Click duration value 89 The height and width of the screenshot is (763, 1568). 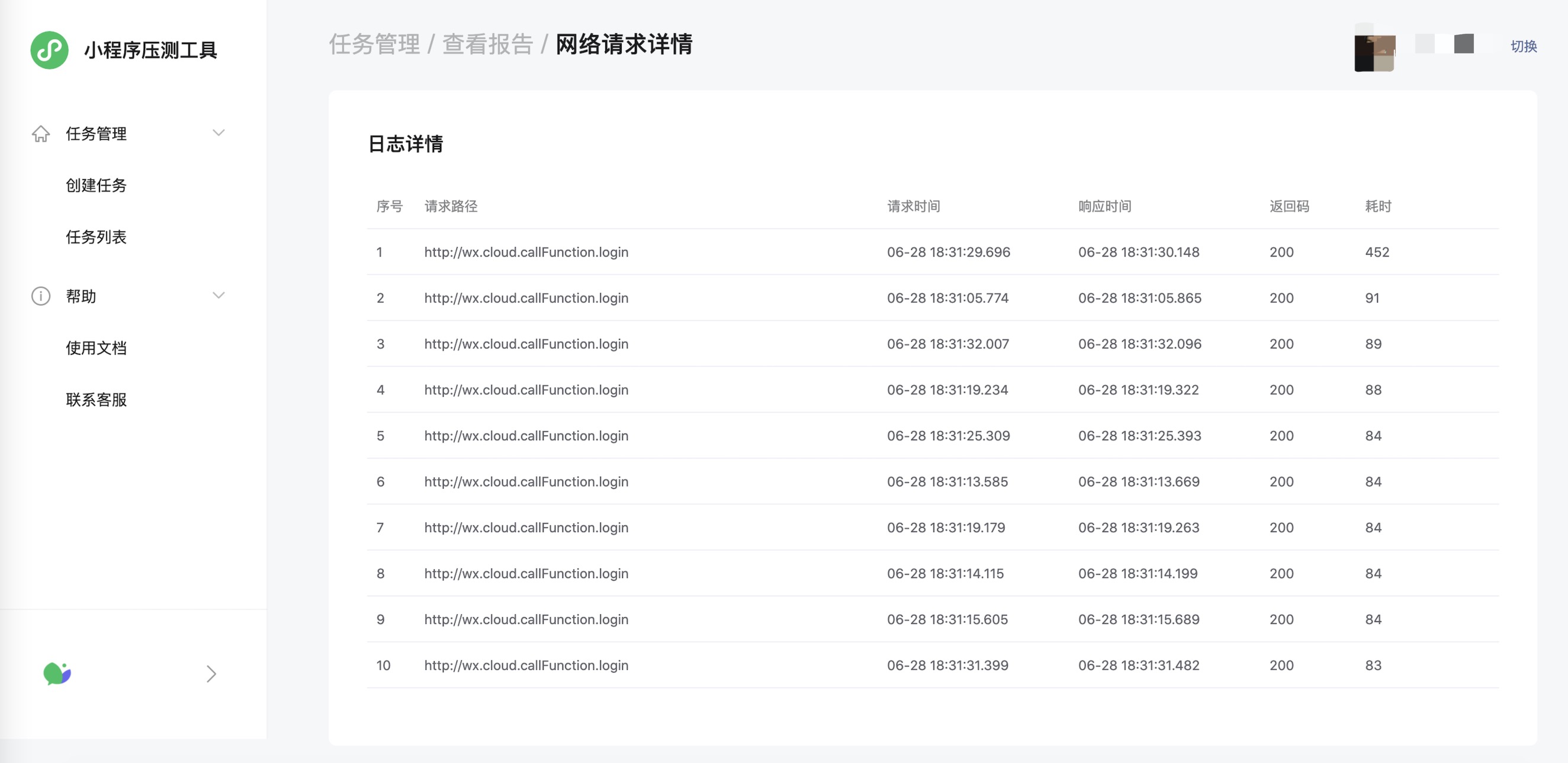(1373, 344)
